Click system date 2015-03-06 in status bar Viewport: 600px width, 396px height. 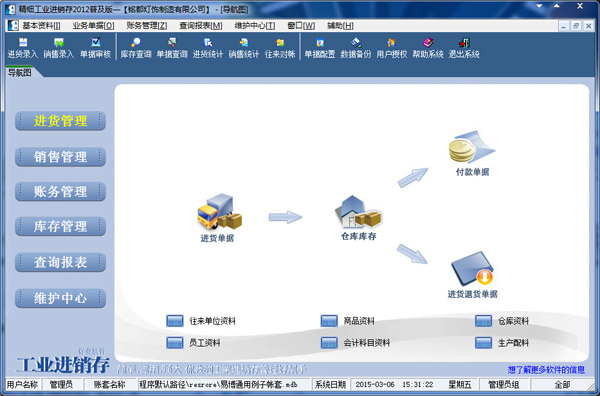click(375, 384)
